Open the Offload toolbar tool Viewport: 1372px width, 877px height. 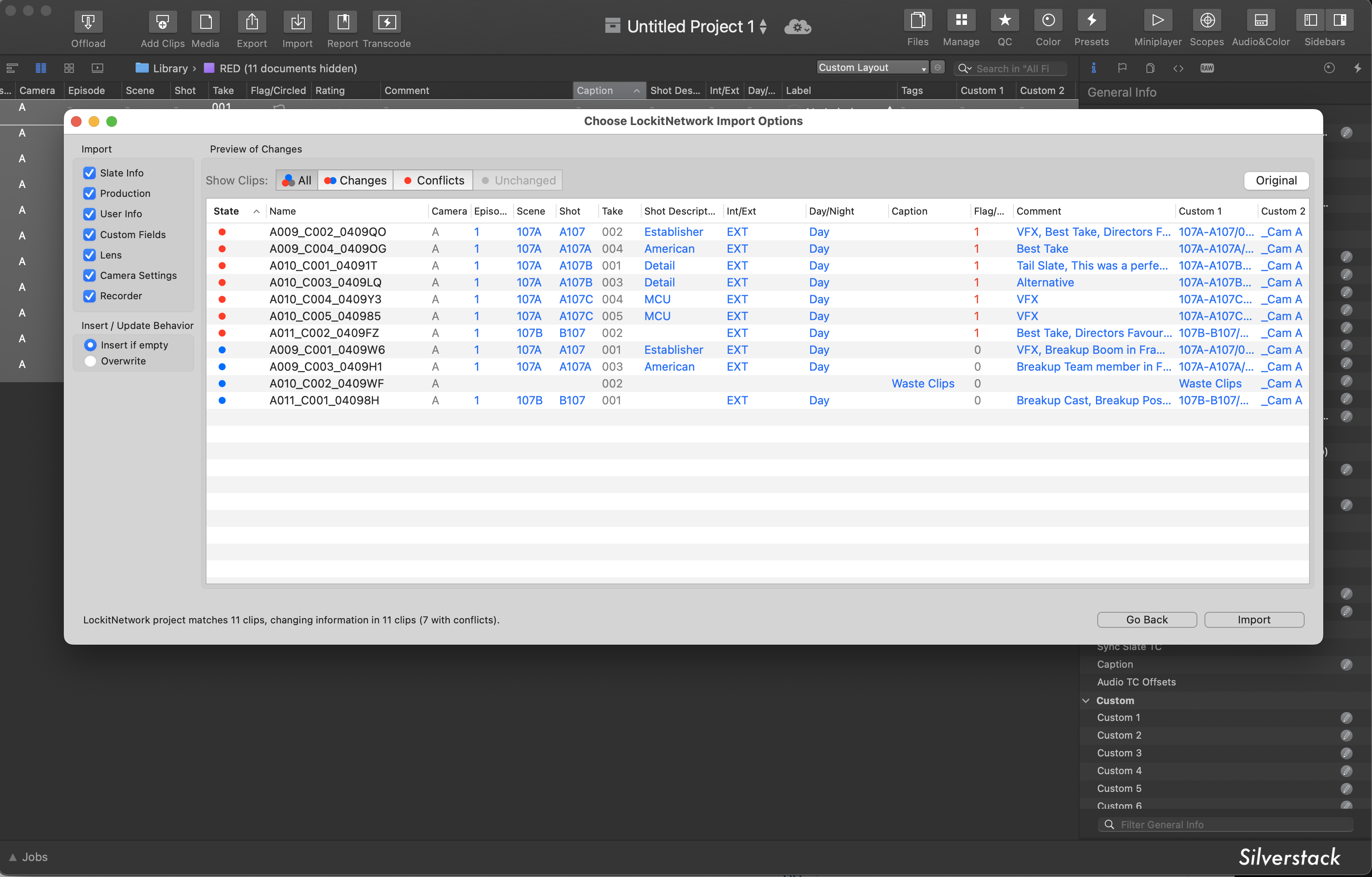pos(88,22)
